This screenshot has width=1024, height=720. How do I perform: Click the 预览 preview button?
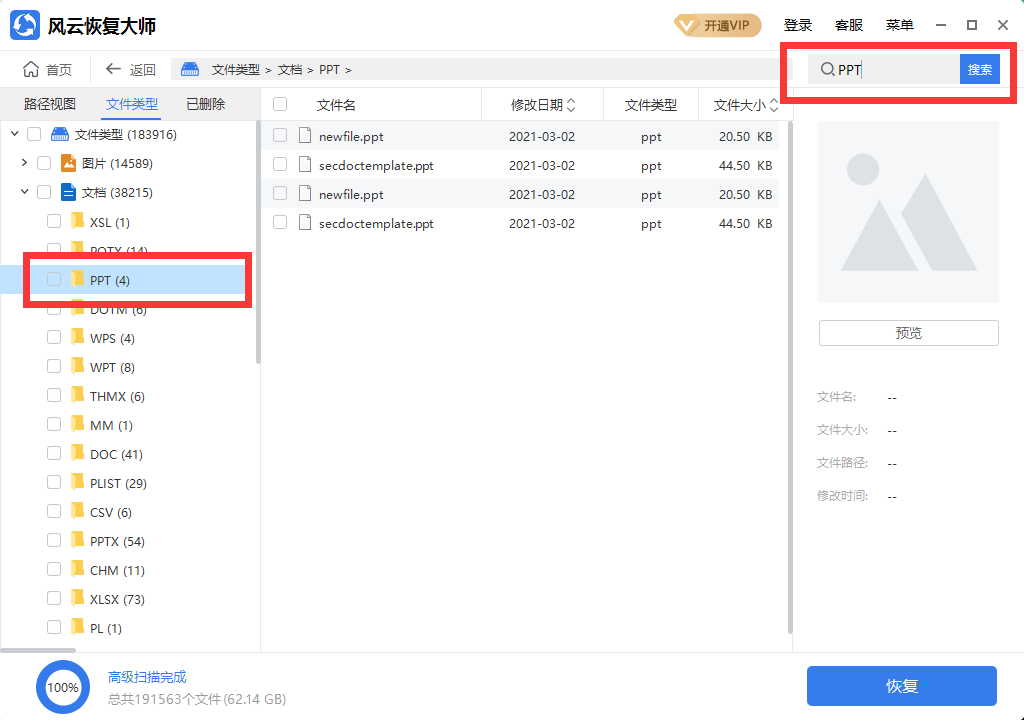click(908, 332)
